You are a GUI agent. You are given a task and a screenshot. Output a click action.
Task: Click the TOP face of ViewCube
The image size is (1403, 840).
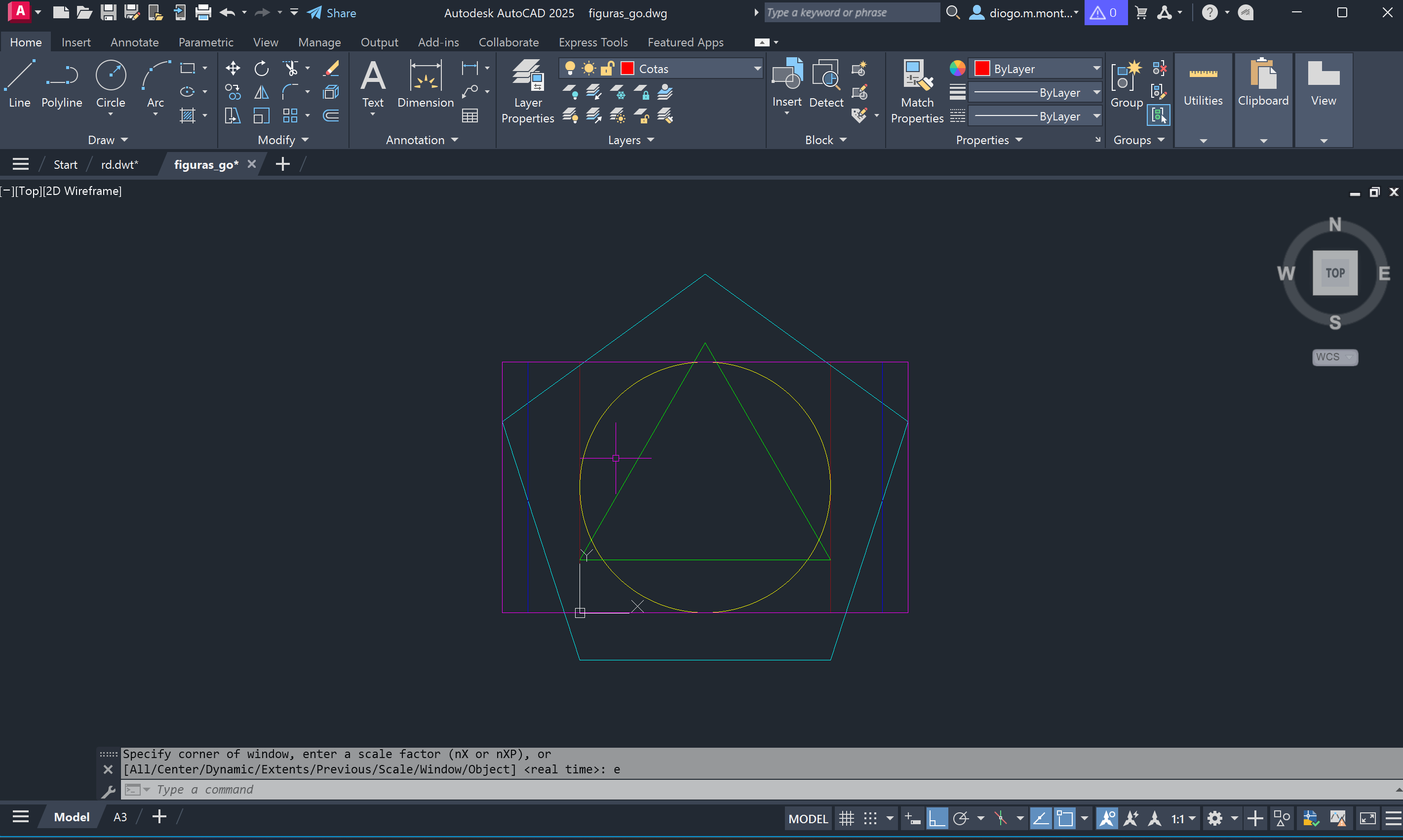pos(1334,273)
